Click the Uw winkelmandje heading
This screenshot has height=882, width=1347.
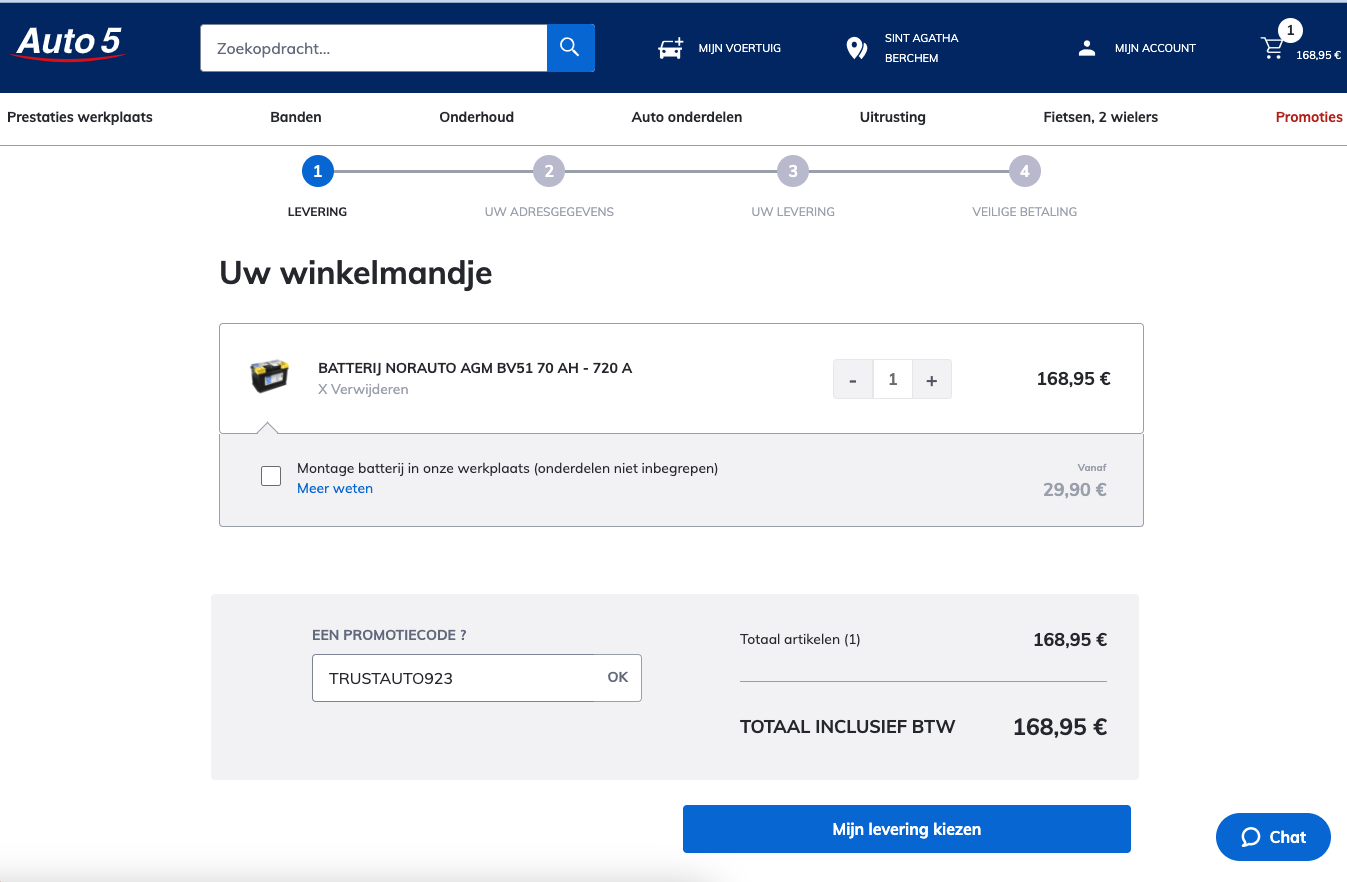[x=356, y=273]
